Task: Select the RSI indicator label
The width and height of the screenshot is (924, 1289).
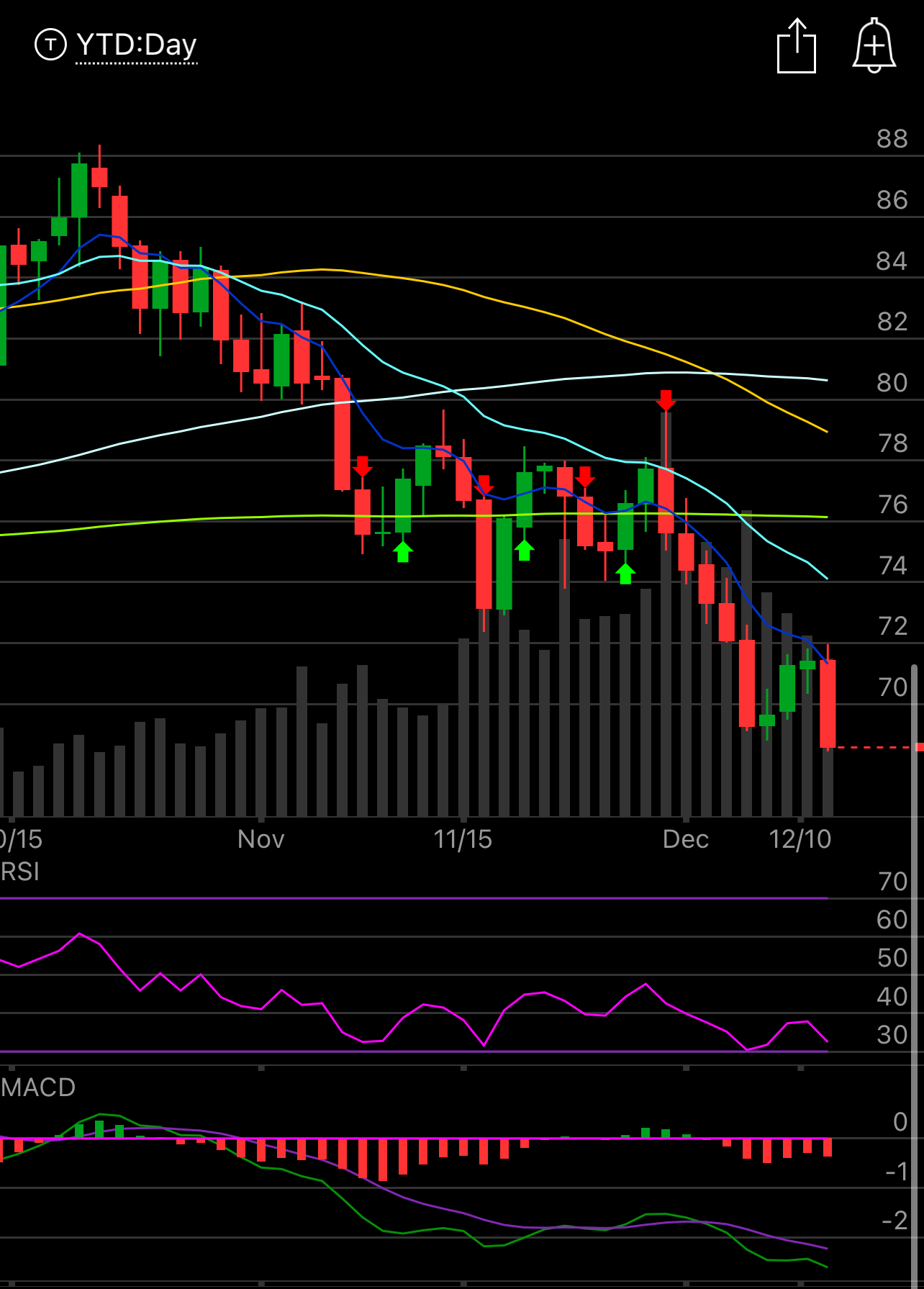Action: pyautogui.click(x=20, y=872)
